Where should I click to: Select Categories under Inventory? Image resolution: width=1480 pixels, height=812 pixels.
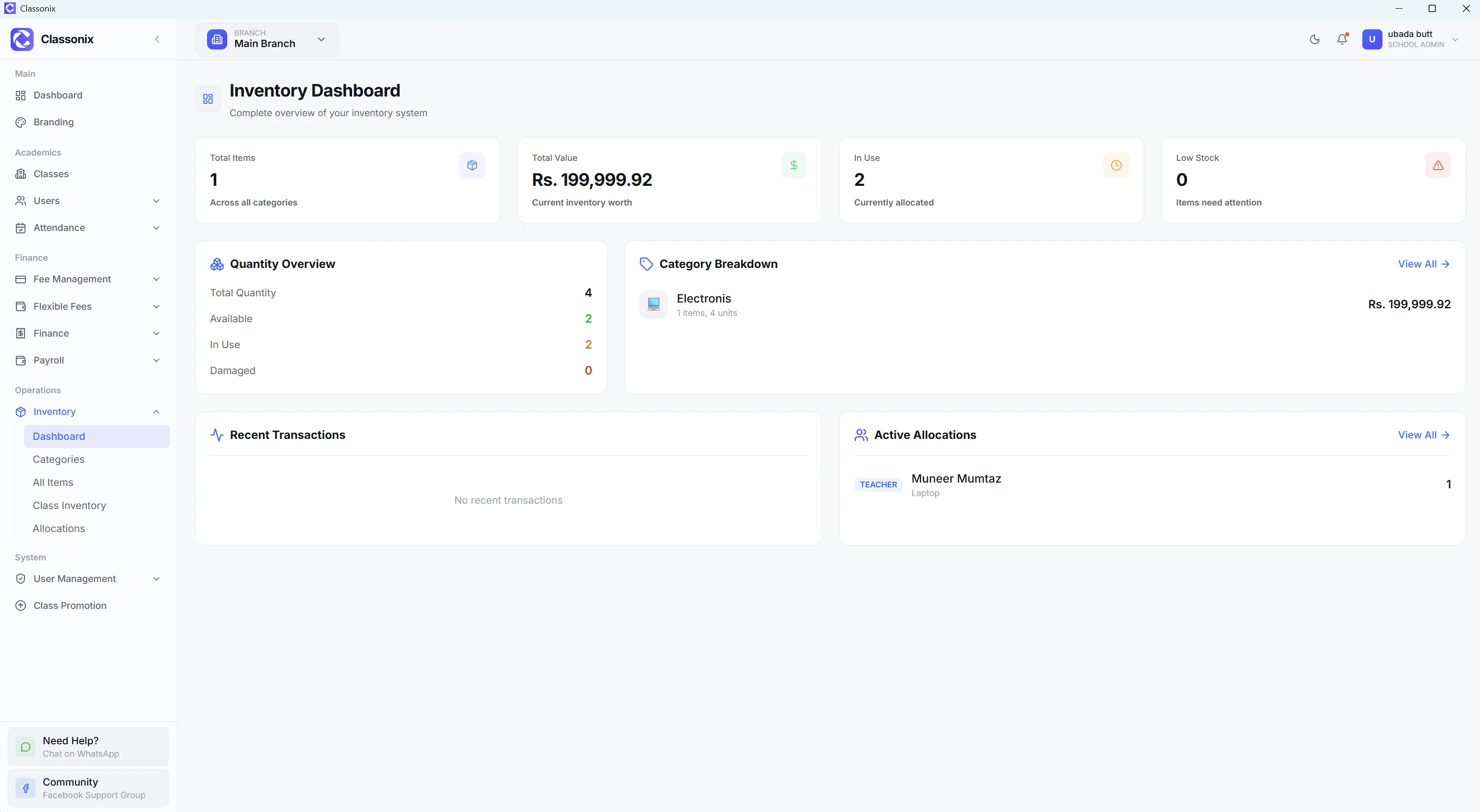[x=97, y=460]
